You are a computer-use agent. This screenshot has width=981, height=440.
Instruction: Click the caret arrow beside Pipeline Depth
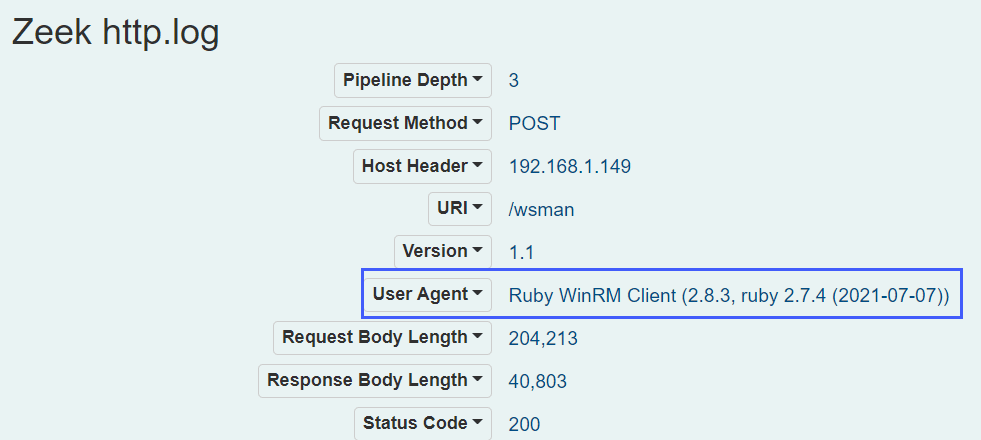[477, 80]
